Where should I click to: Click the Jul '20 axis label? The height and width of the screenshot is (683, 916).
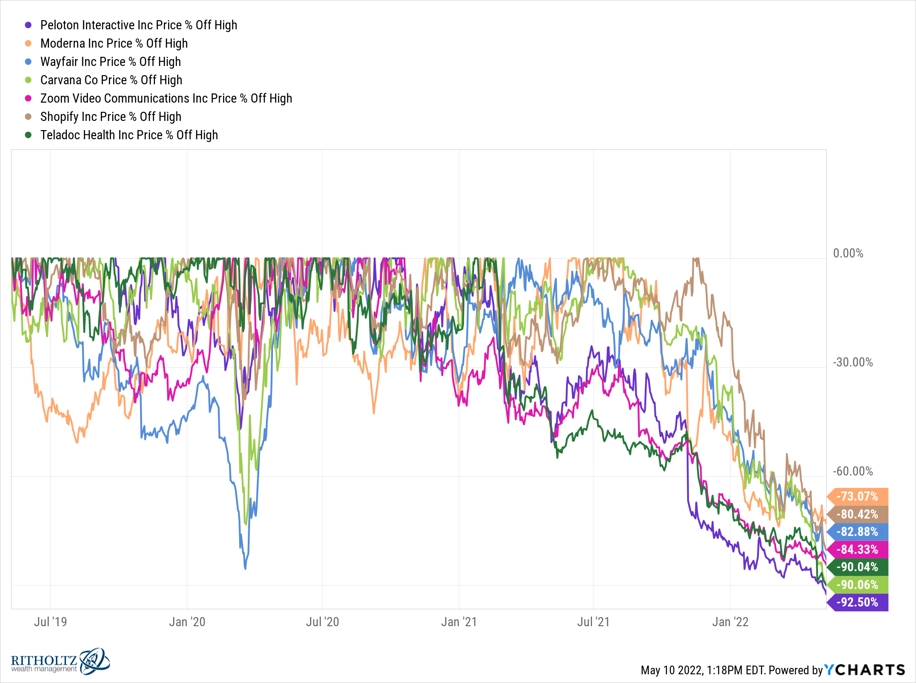tap(322, 622)
